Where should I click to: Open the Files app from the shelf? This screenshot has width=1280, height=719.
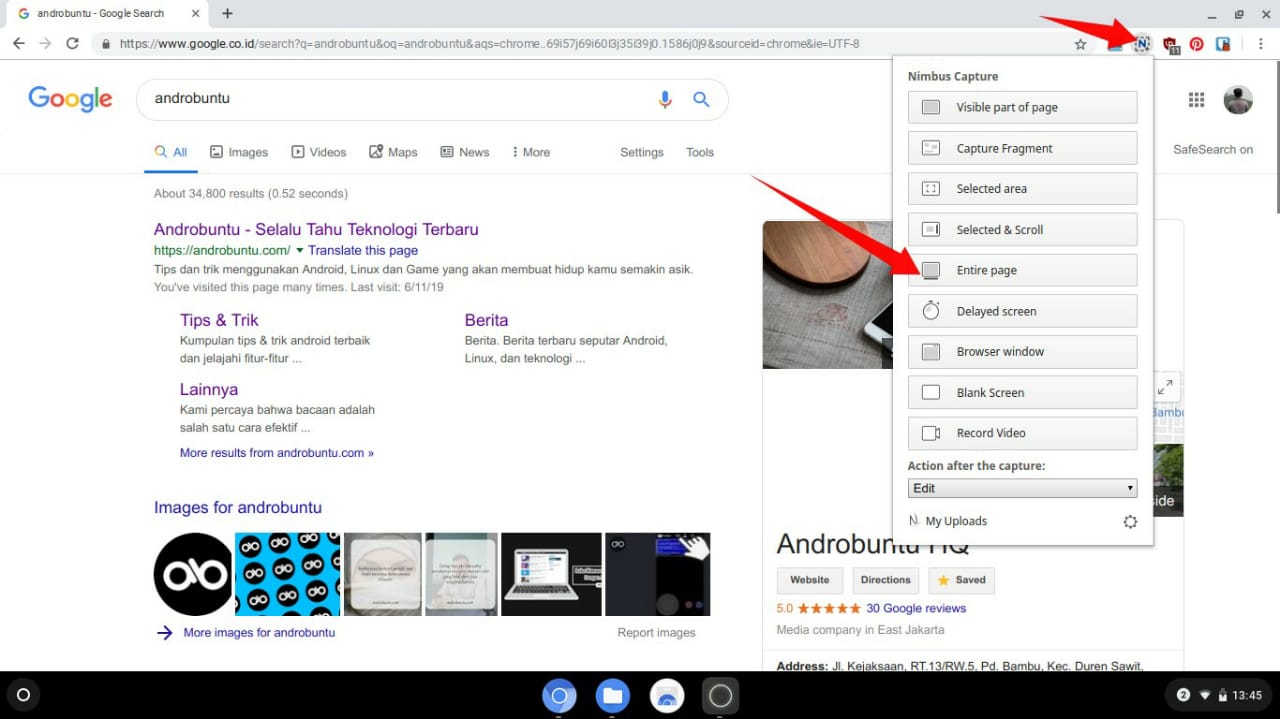613,695
